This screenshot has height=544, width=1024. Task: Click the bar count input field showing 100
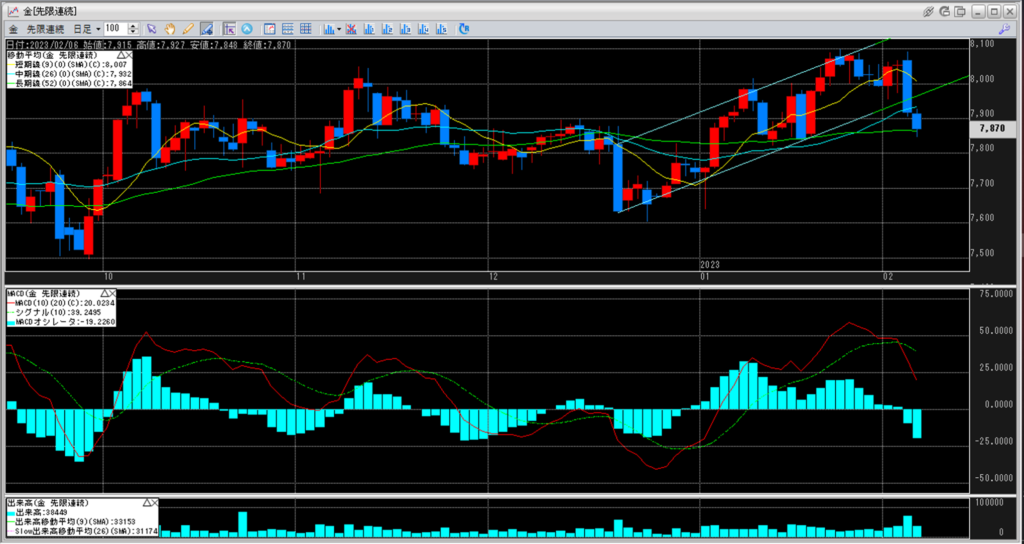coord(115,29)
